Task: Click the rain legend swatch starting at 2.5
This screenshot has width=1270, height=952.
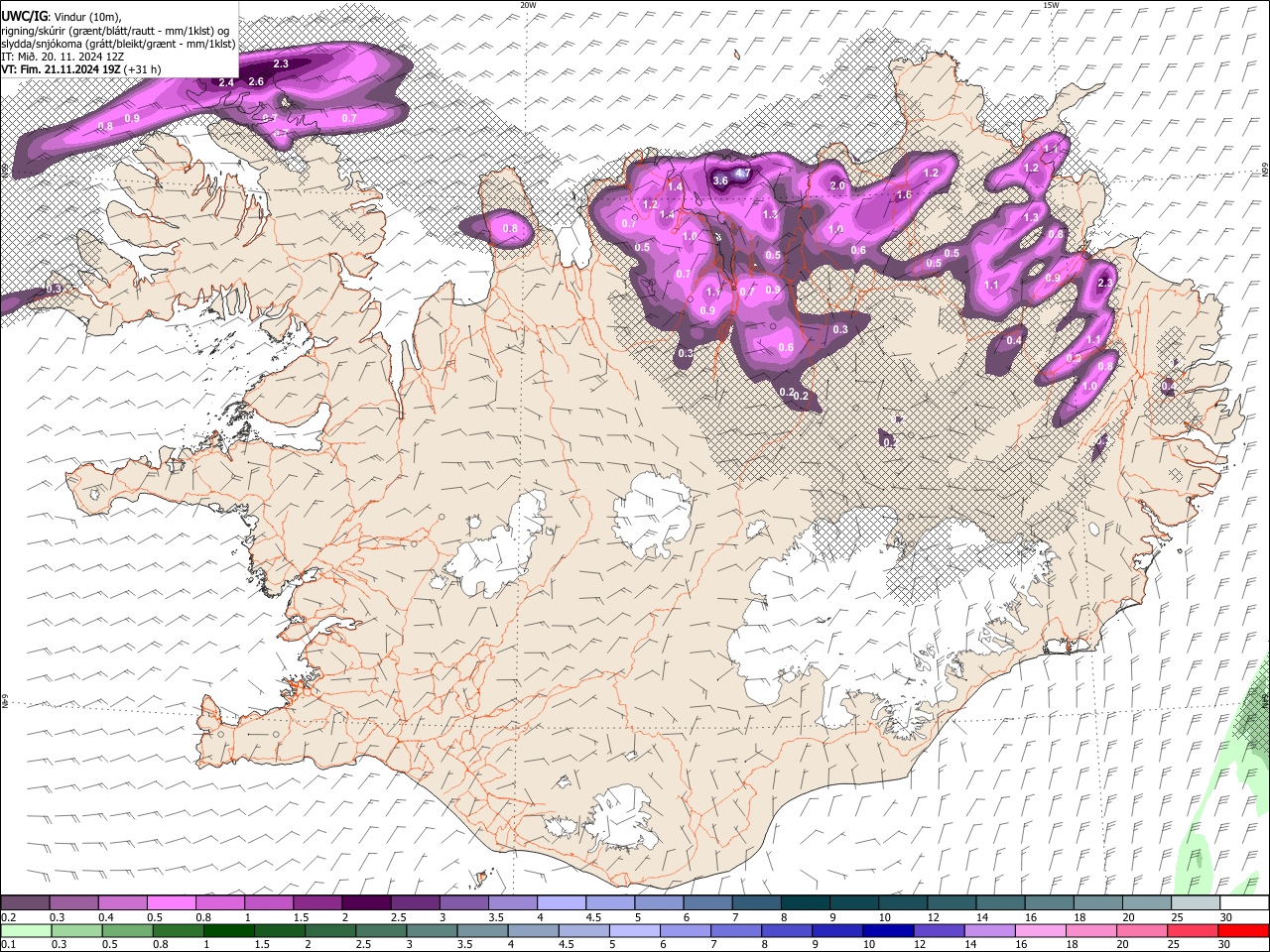Action: (x=380, y=930)
